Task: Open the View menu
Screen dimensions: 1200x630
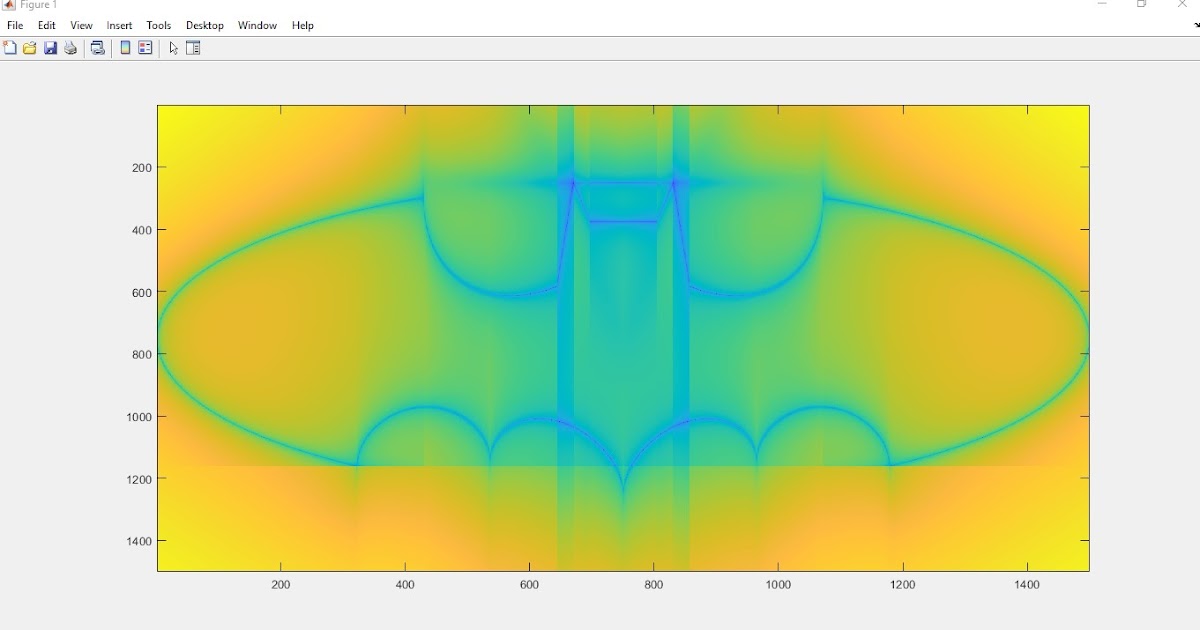Action: [x=80, y=25]
